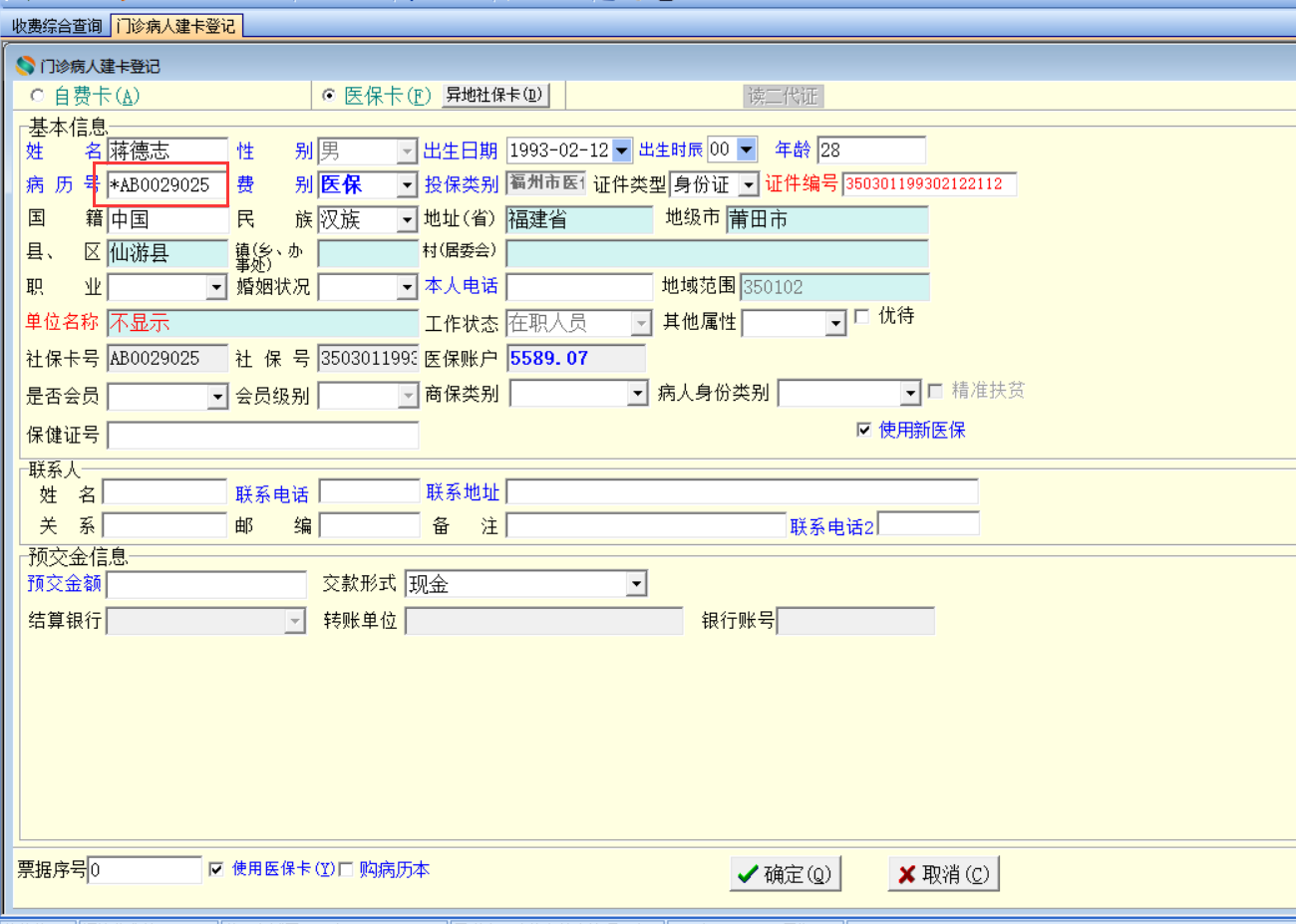The image size is (1296, 924).
Task: Click the 取消(C) cancel button
Action: click(x=944, y=874)
